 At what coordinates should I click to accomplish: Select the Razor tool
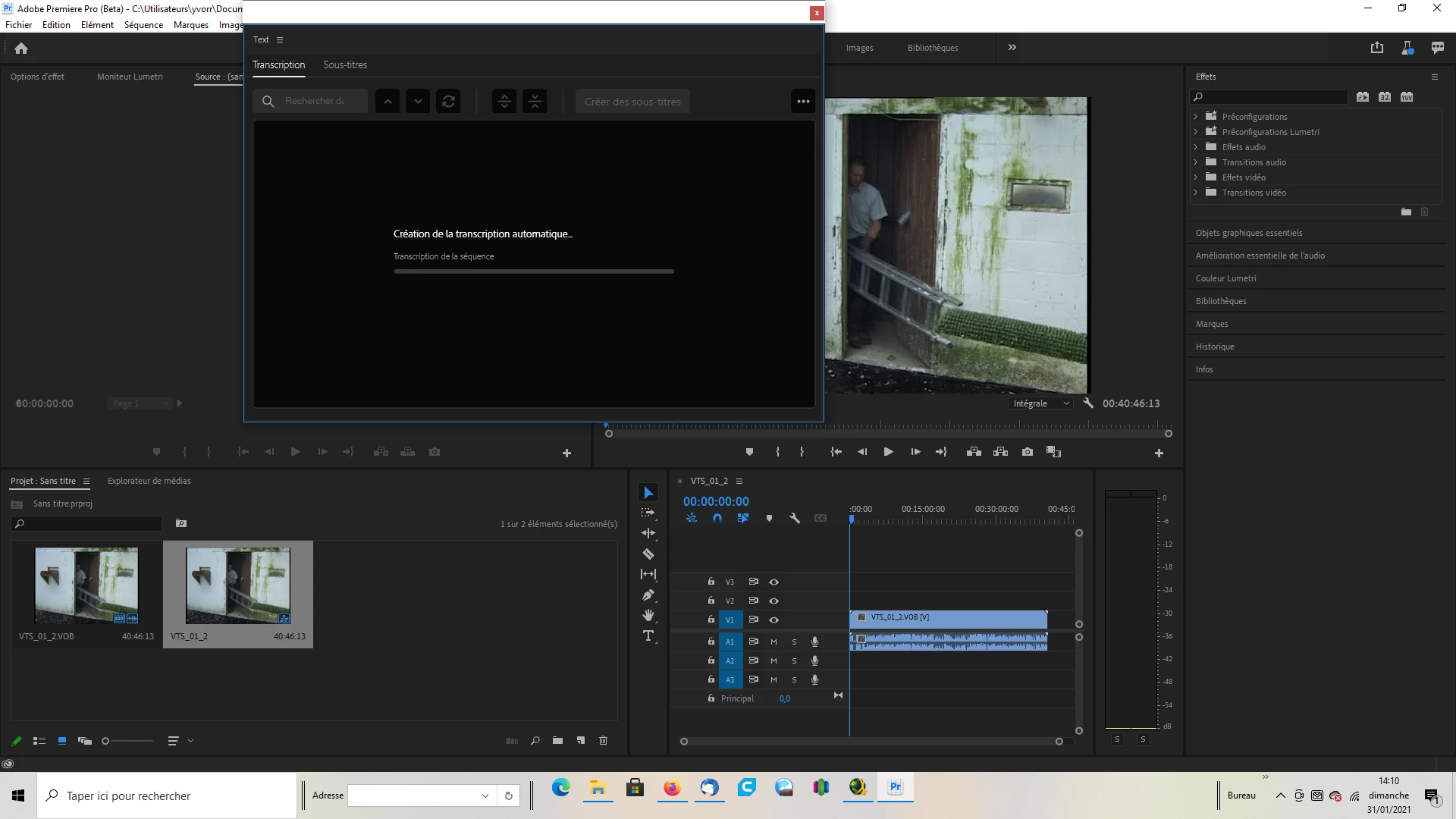pos(648,554)
